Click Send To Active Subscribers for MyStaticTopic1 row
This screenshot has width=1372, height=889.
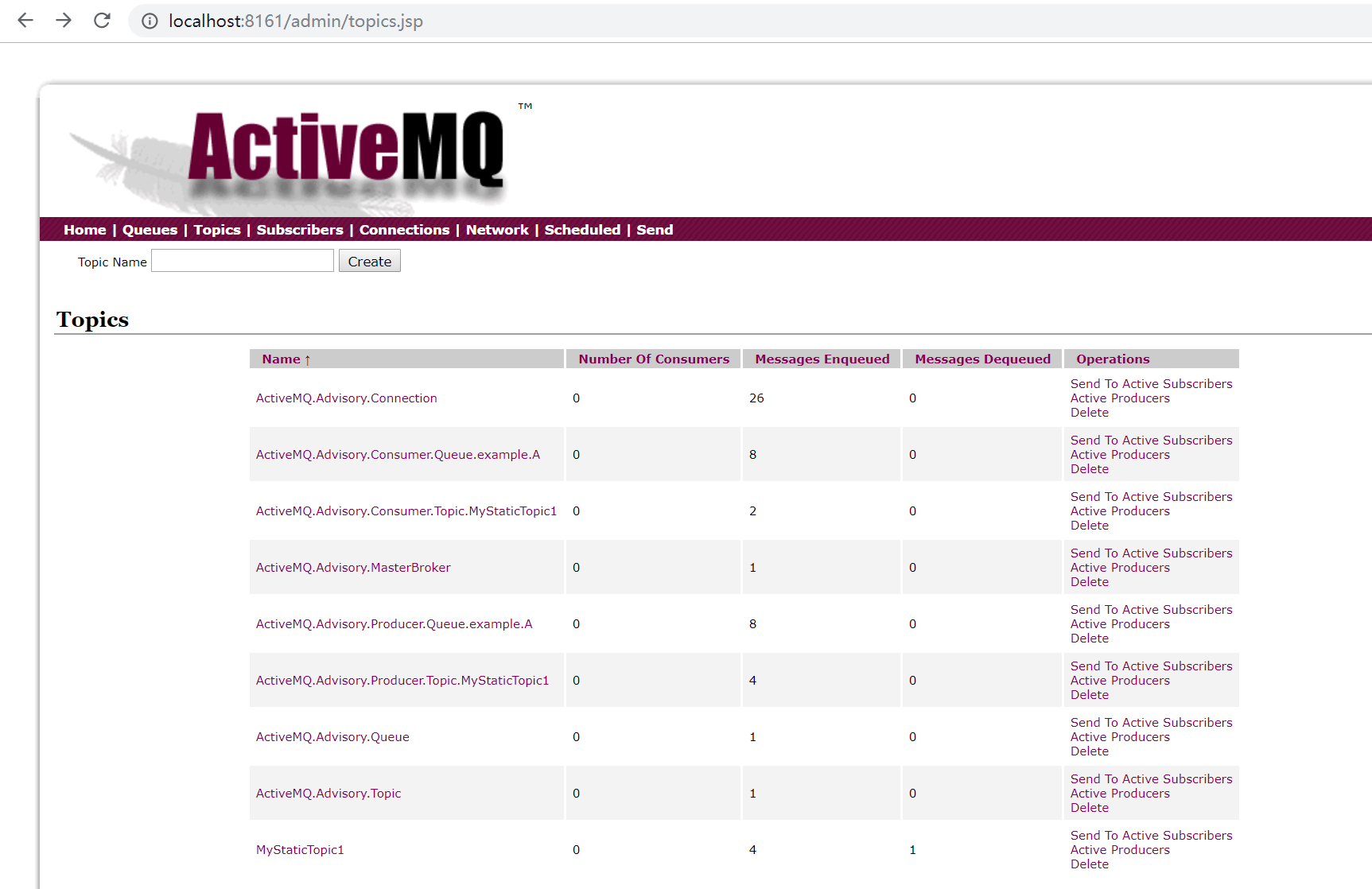coord(1151,836)
